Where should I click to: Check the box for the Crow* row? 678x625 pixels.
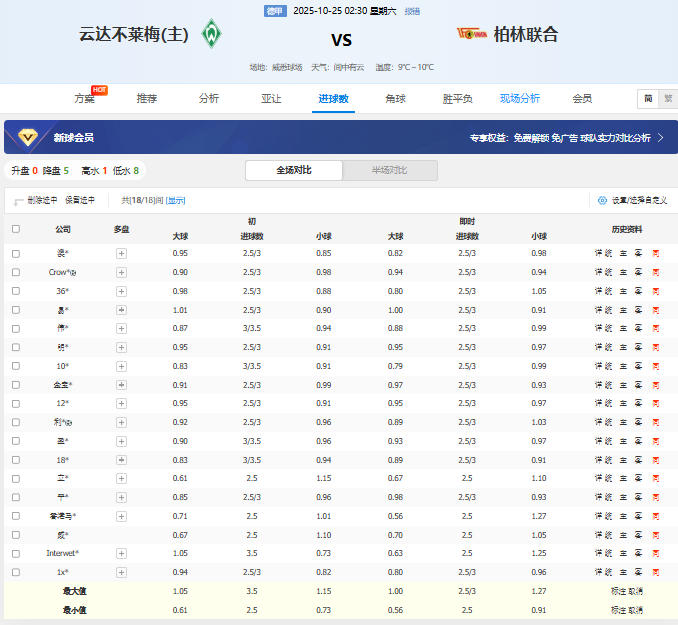[x=15, y=272]
